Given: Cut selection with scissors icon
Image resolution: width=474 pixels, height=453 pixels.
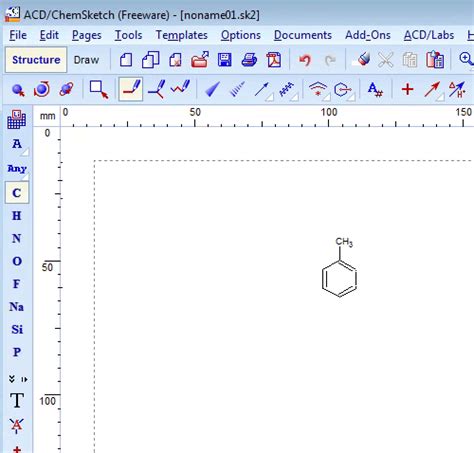Looking at the screenshot, I should pyautogui.click(x=386, y=60).
